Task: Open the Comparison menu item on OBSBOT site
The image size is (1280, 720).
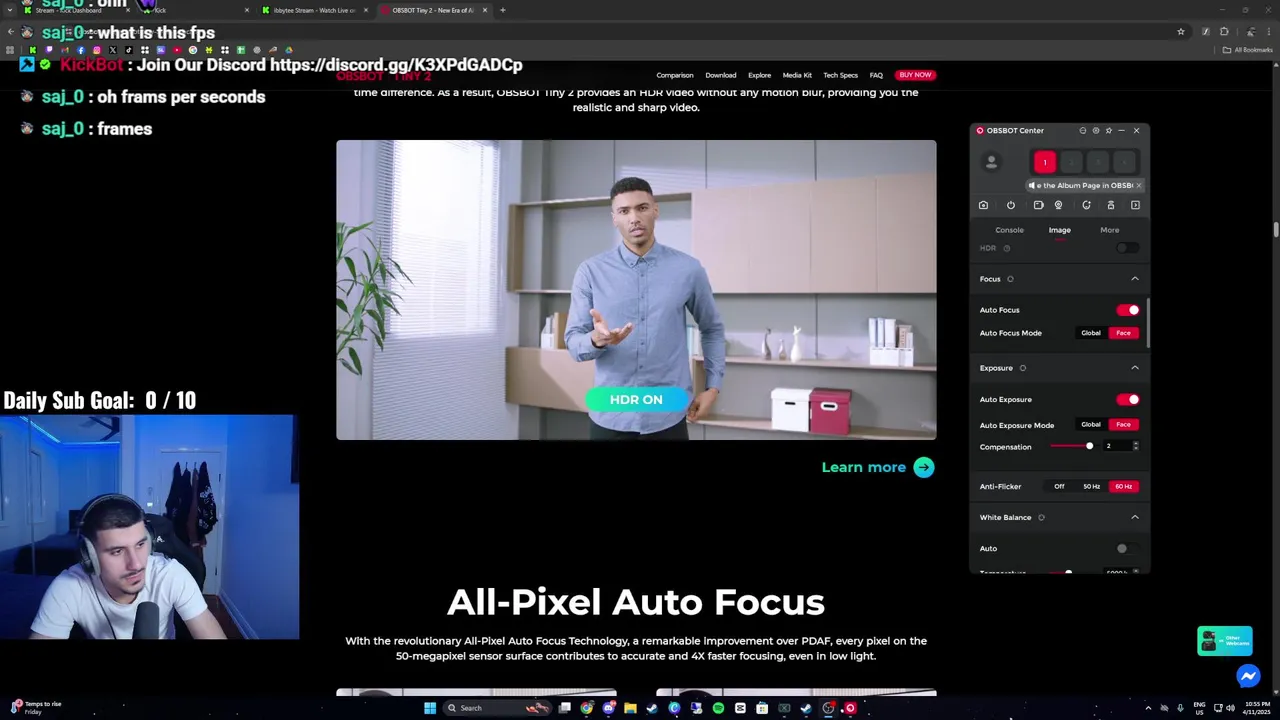Action: tap(675, 75)
